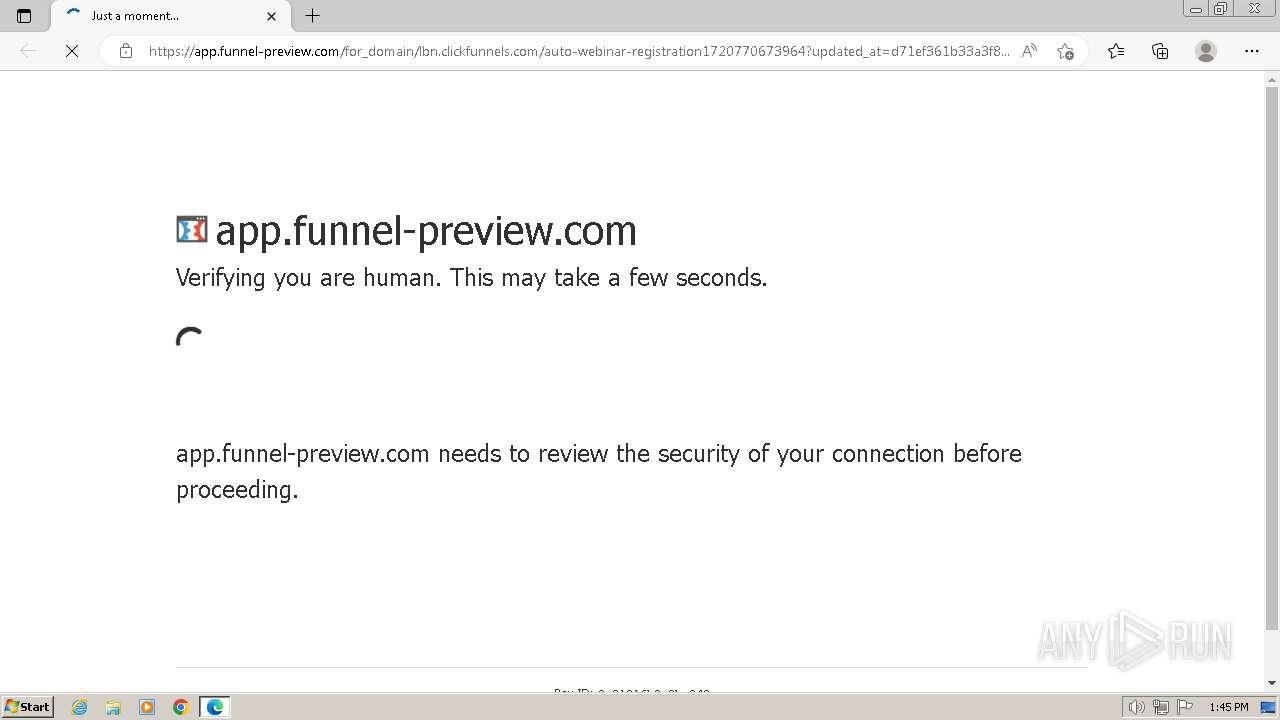The width and height of the screenshot is (1280, 720).
Task: Click the back navigation arrow
Action: tap(28, 51)
